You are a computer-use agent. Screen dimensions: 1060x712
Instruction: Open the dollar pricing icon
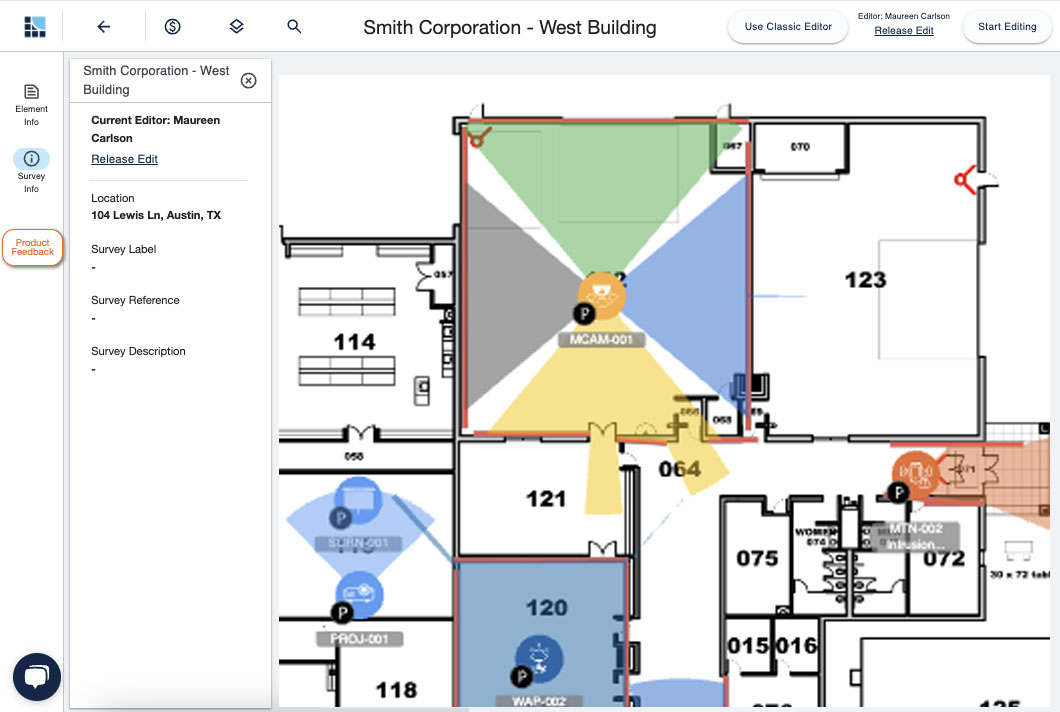[x=172, y=26]
